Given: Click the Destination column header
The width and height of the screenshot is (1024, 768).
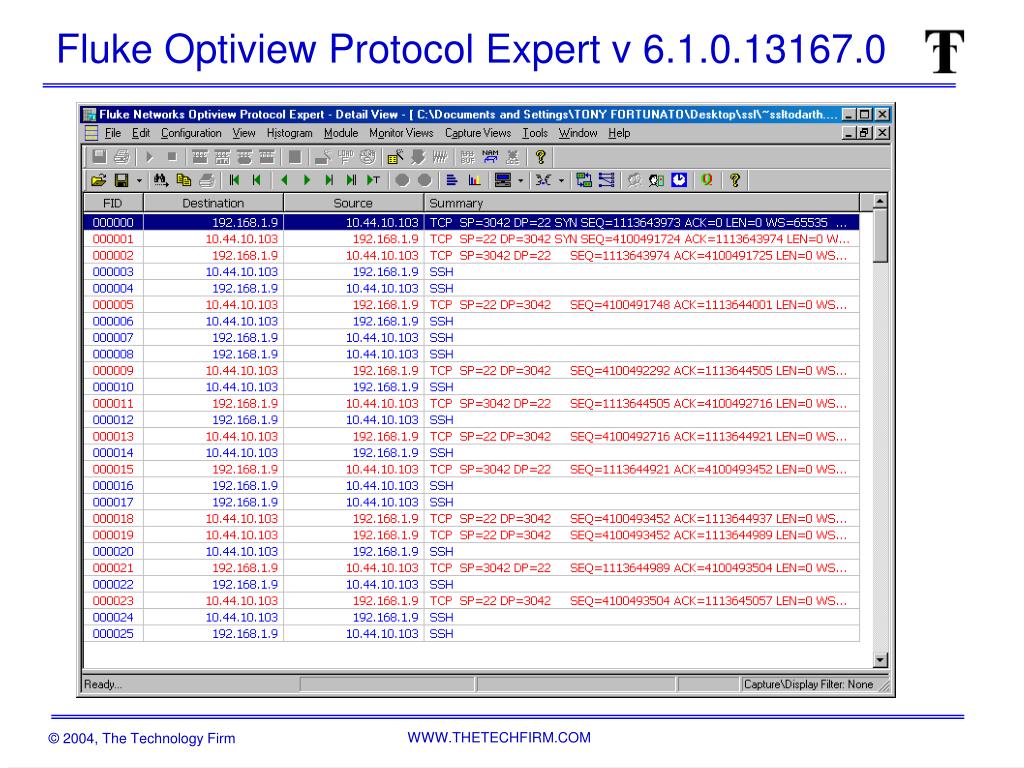Looking at the screenshot, I should coord(214,203).
